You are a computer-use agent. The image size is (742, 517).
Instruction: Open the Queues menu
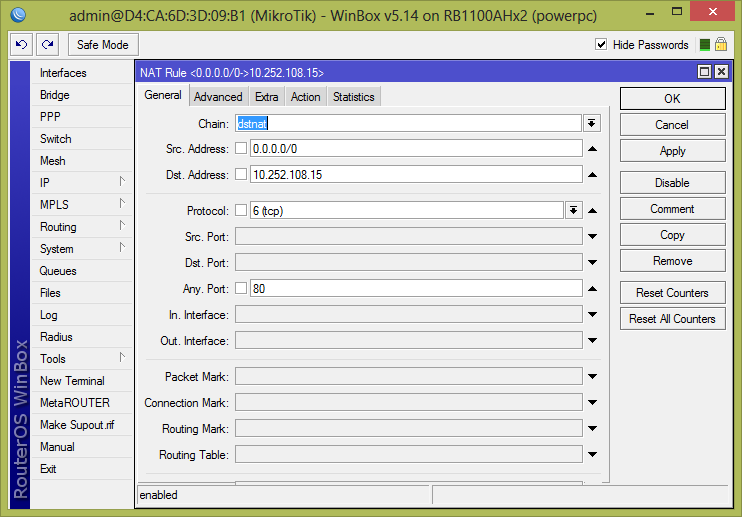(82, 271)
